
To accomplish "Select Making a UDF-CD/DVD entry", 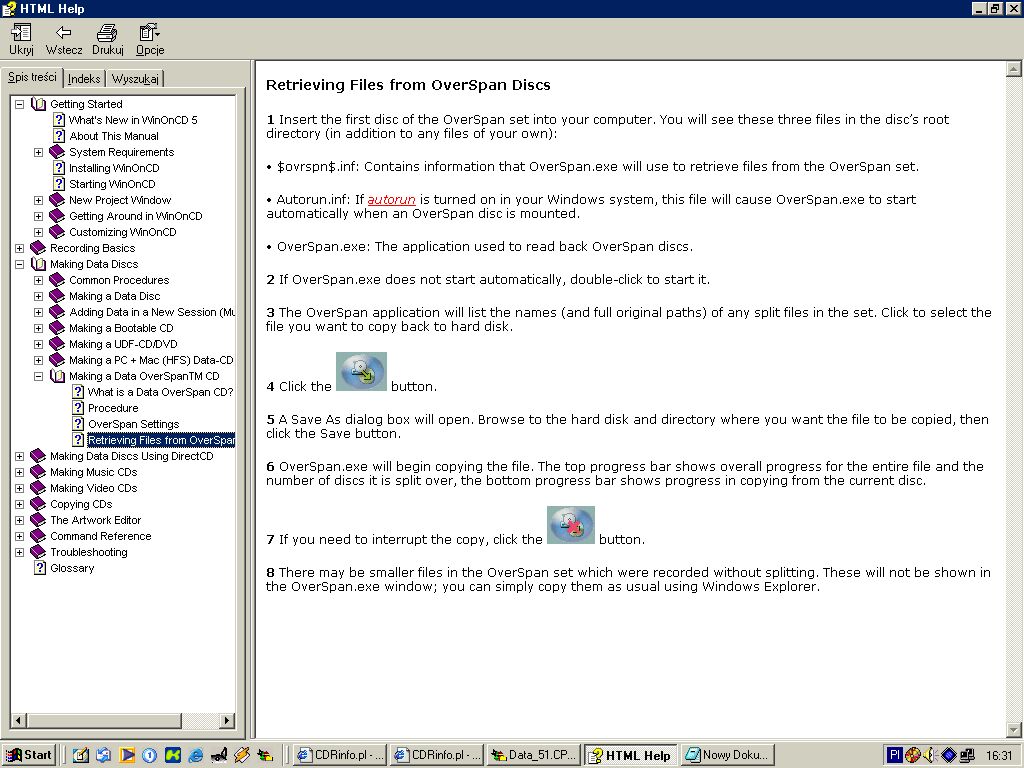I will (x=123, y=344).
